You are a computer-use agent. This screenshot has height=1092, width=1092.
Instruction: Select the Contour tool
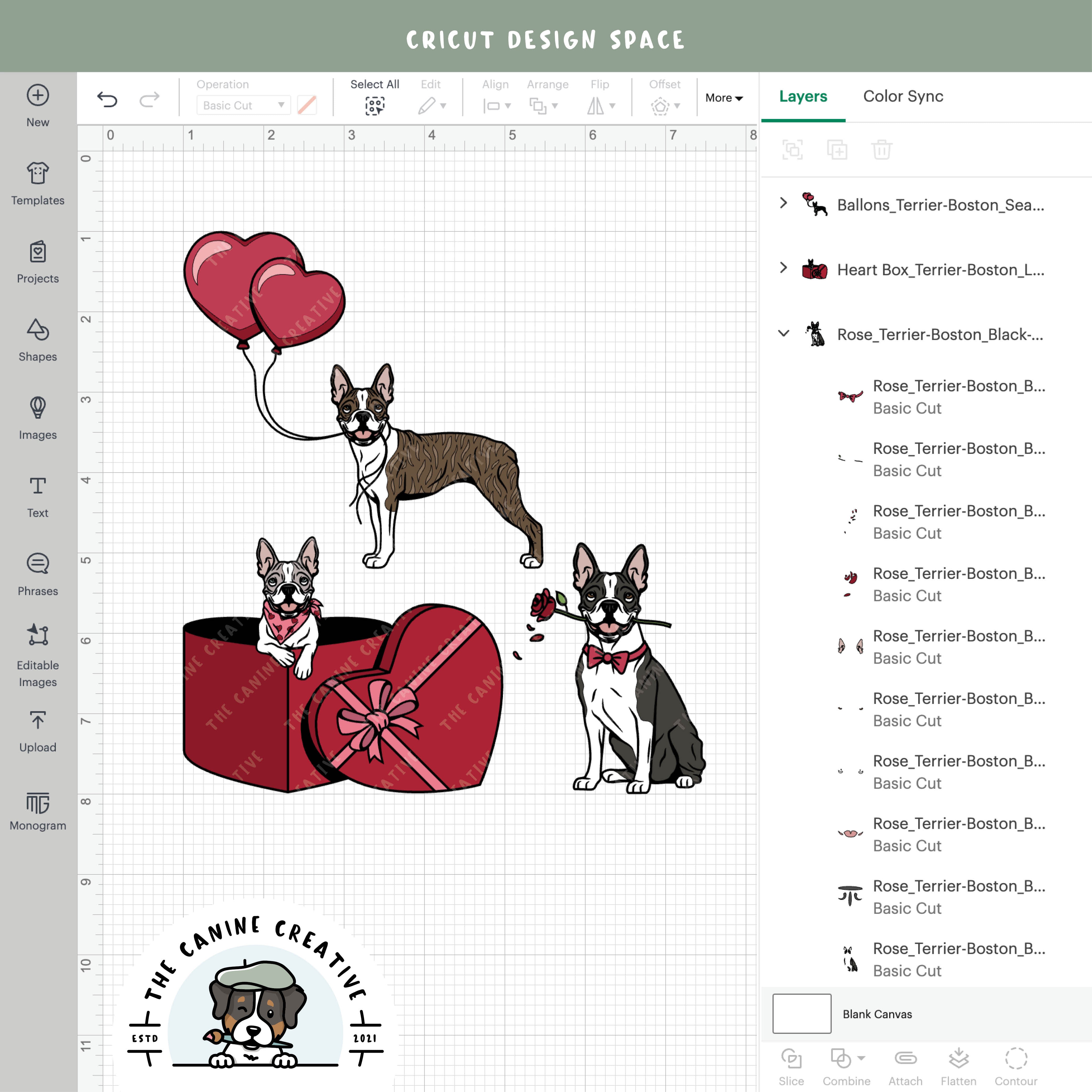[1016, 1063]
